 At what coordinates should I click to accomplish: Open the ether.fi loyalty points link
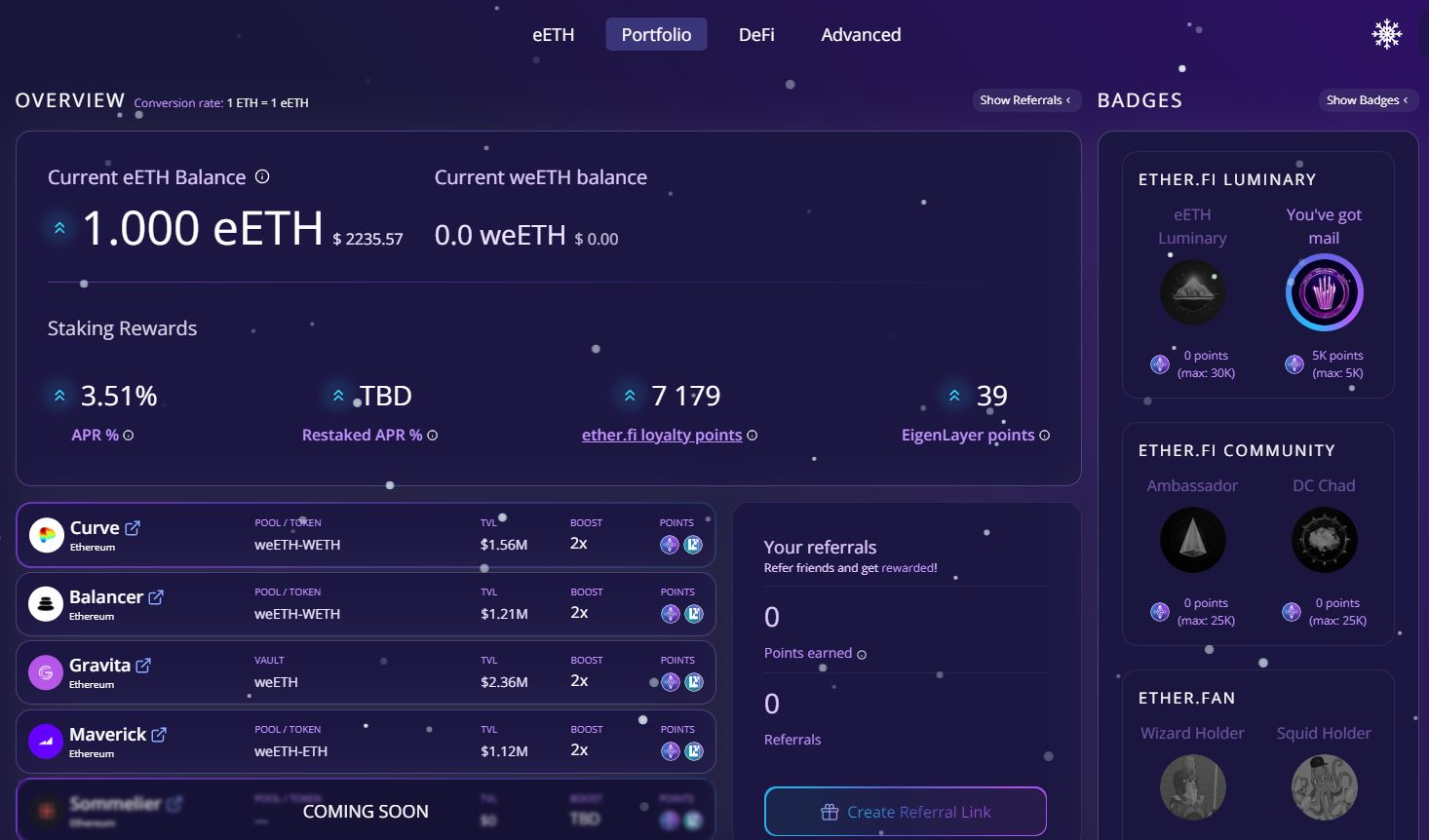[662, 435]
